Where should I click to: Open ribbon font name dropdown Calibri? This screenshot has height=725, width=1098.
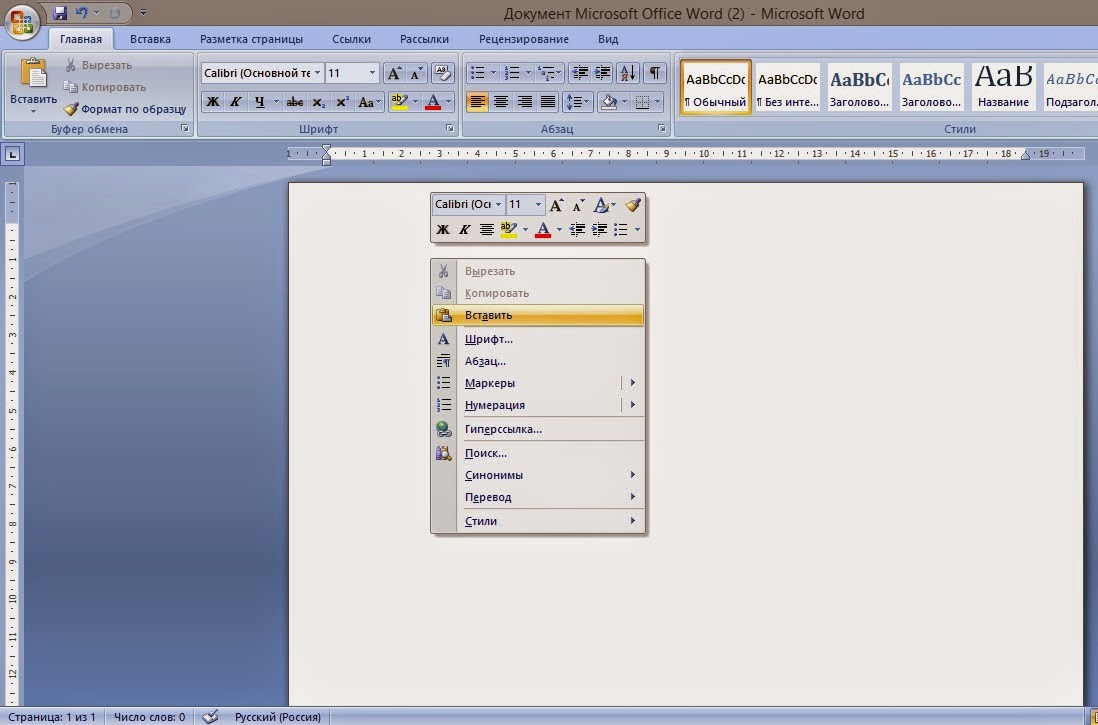(317, 73)
